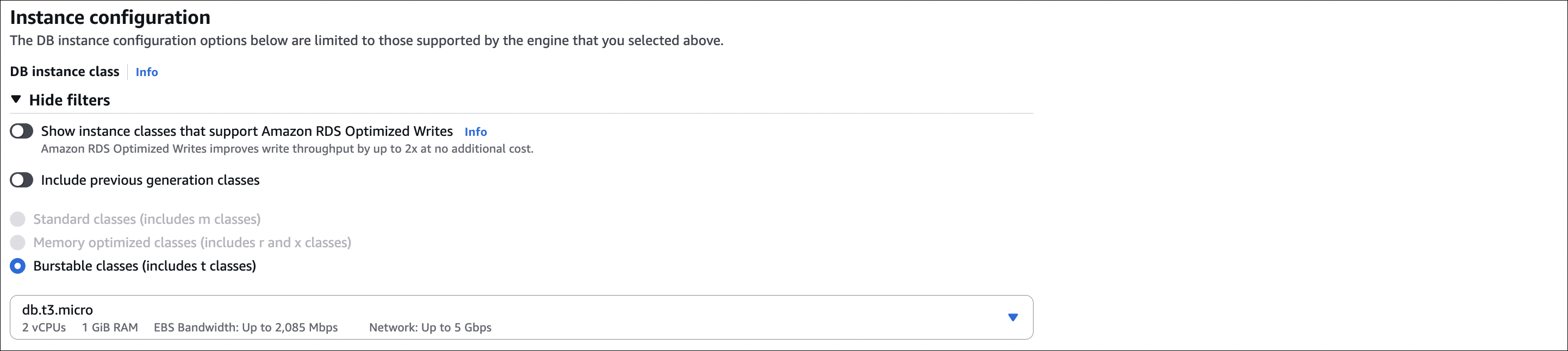Click the blue arrow in instance class selector

pos(1012,317)
